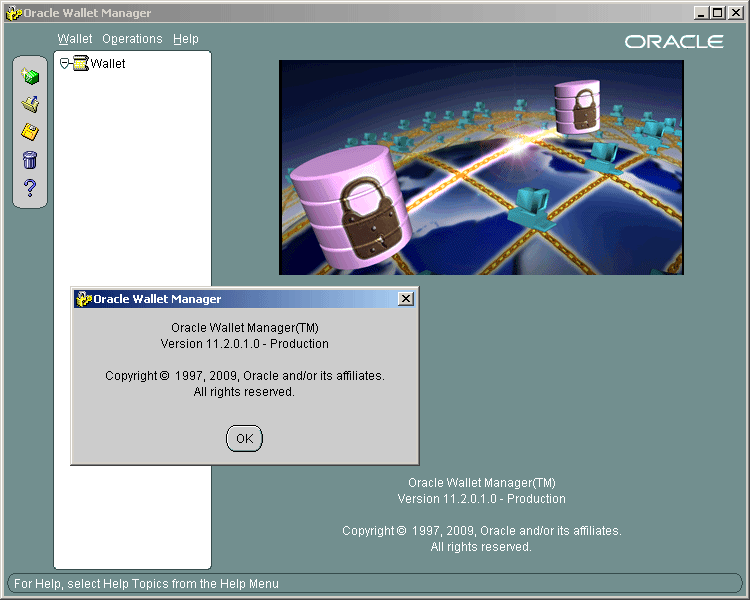The image size is (750, 600).
Task: Click the dialog copyright Oracle affiliates text
Action: (244, 376)
